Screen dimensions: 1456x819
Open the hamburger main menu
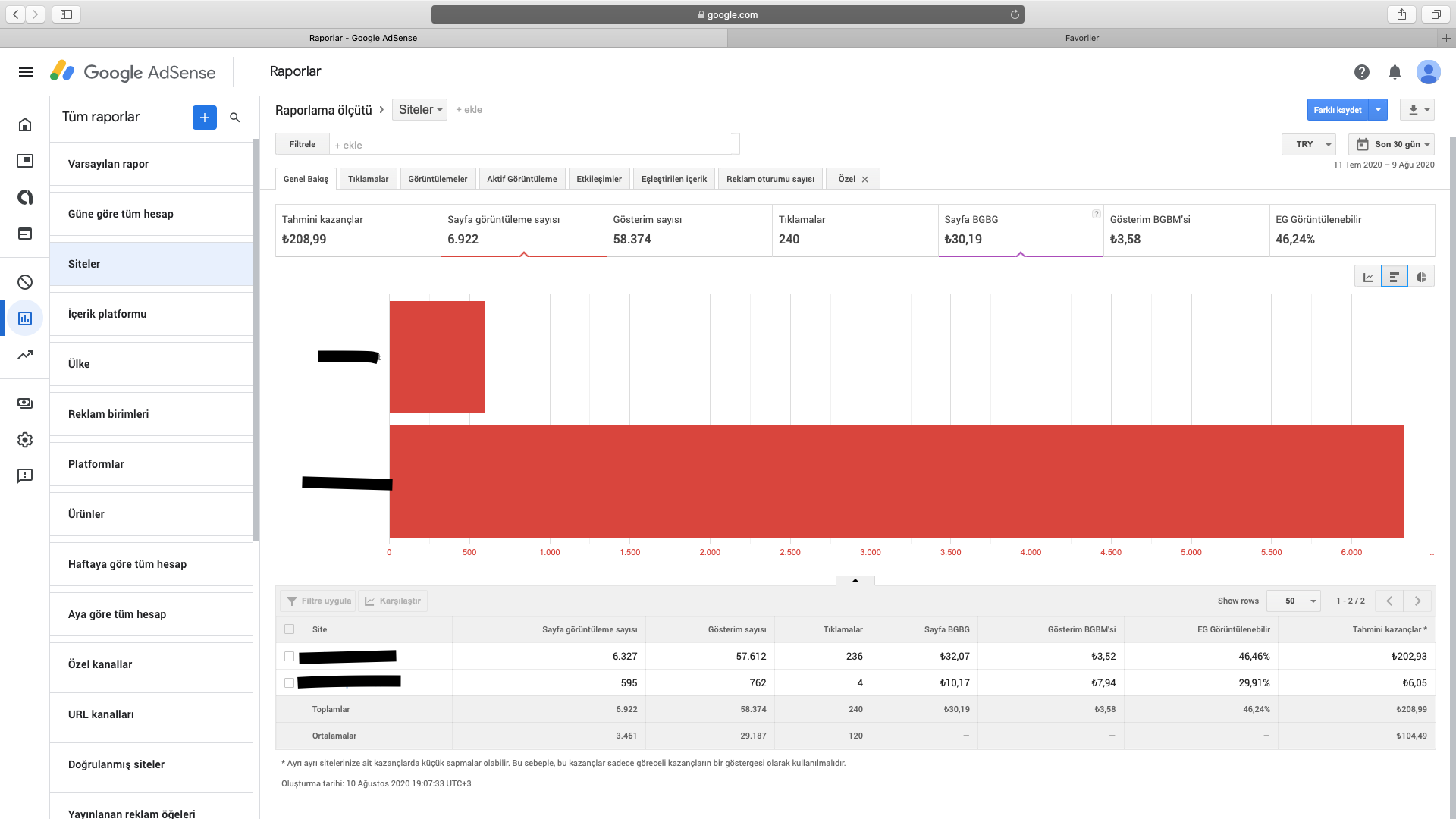[x=26, y=72]
